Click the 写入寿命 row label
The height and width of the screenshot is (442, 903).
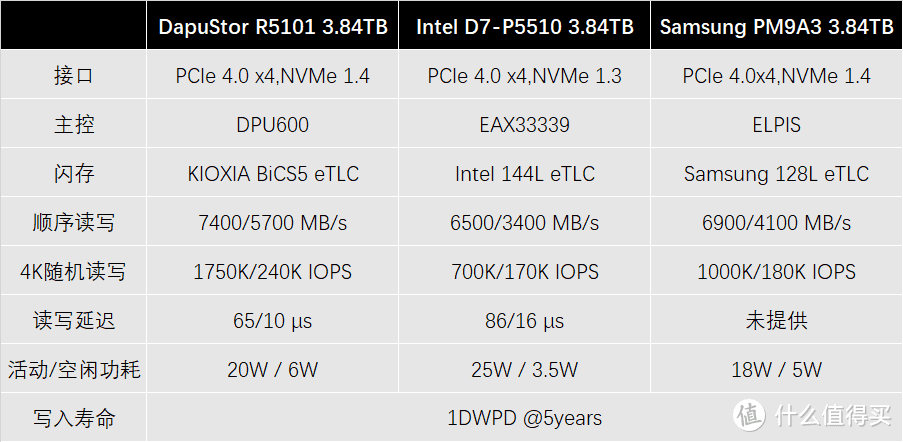[x=74, y=418]
